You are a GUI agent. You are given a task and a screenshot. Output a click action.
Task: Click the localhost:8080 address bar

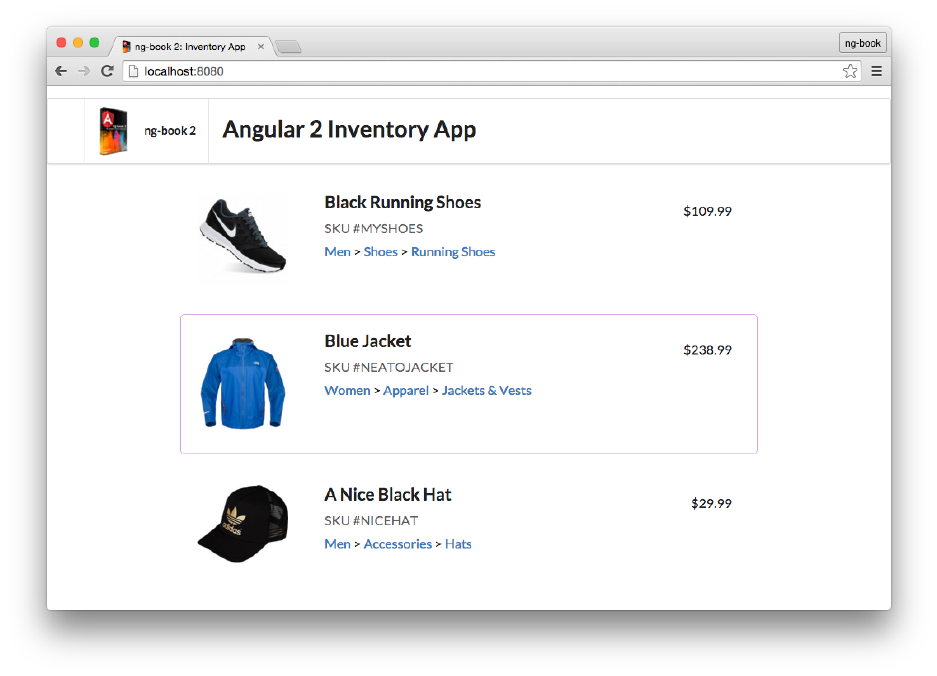click(x=480, y=71)
